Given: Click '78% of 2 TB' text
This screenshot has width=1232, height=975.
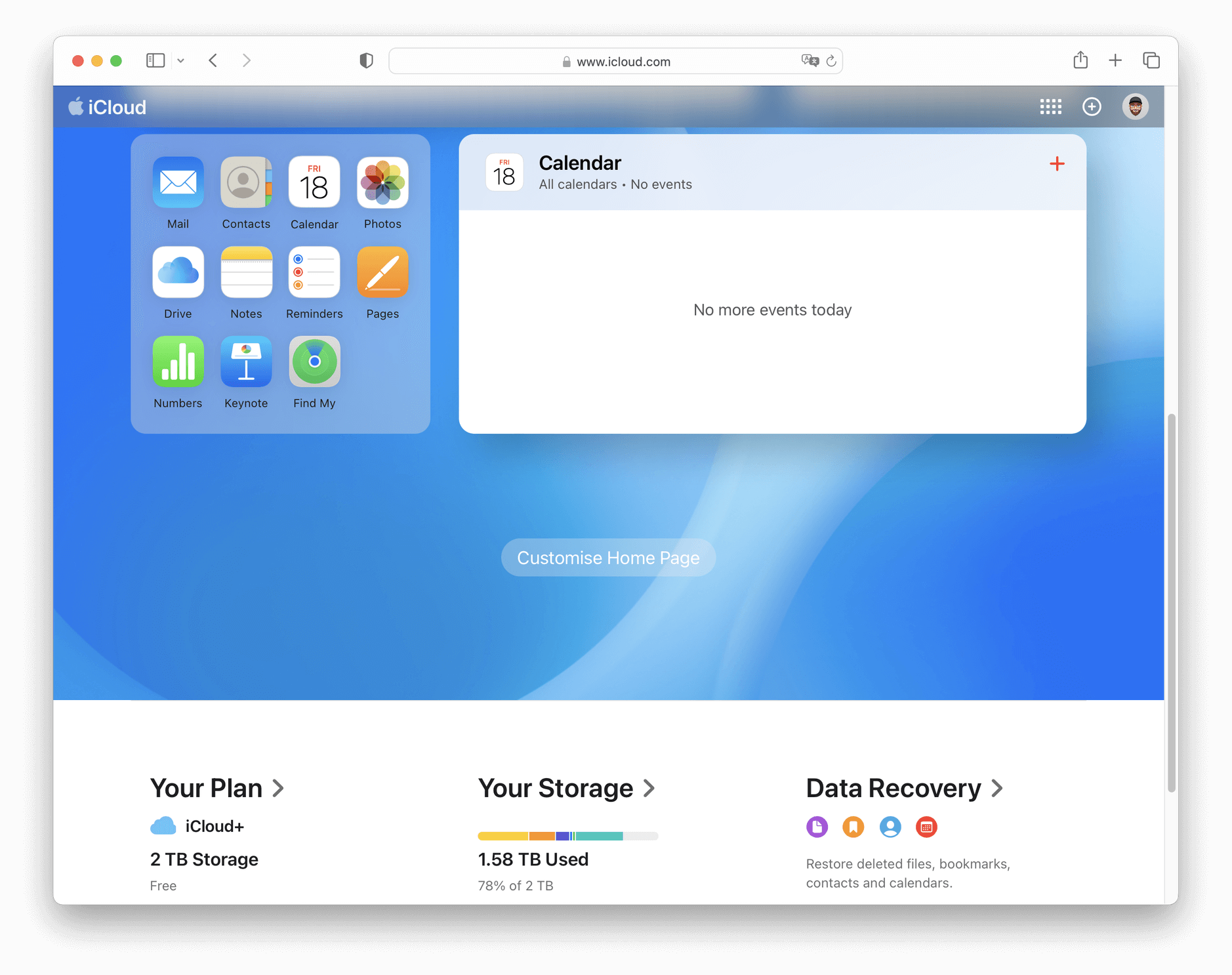Looking at the screenshot, I should [x=516, y=886].
